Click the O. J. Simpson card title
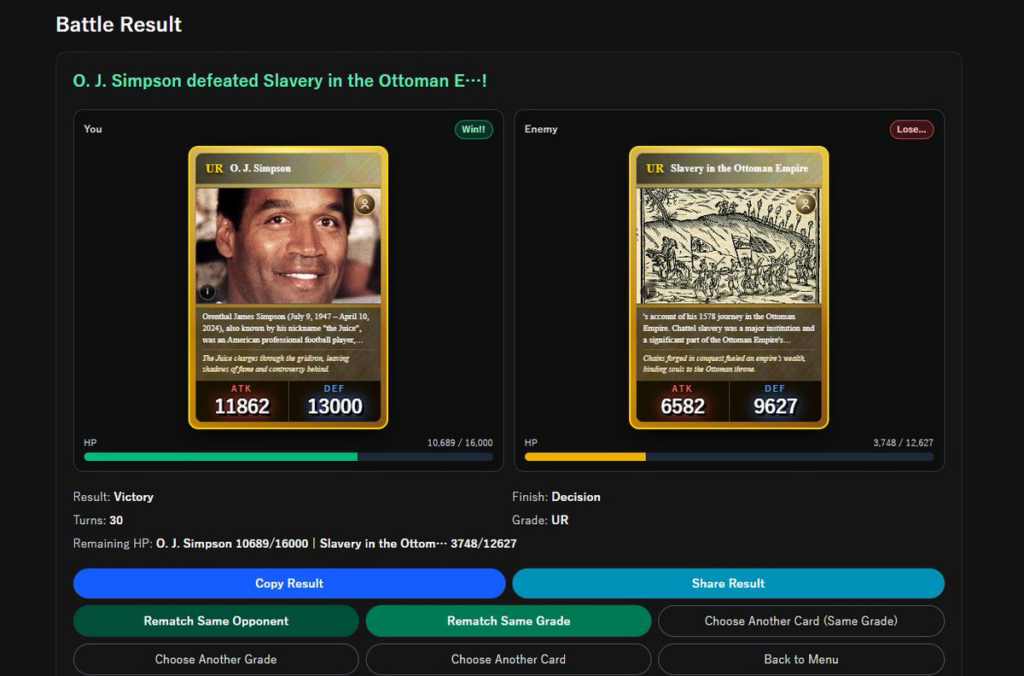This screenshot has width=1024, height=676. 260,169
